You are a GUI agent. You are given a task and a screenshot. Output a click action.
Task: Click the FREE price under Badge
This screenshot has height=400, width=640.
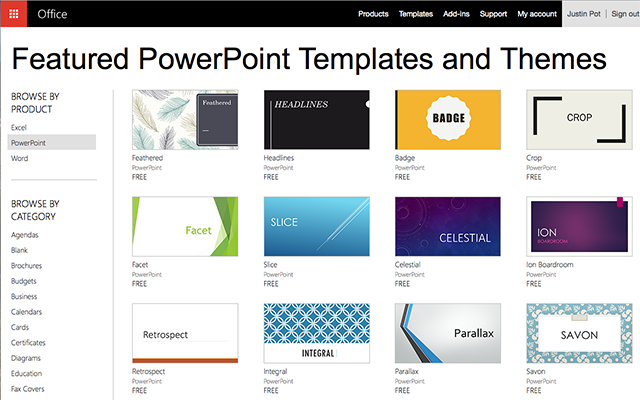point(402,177)
